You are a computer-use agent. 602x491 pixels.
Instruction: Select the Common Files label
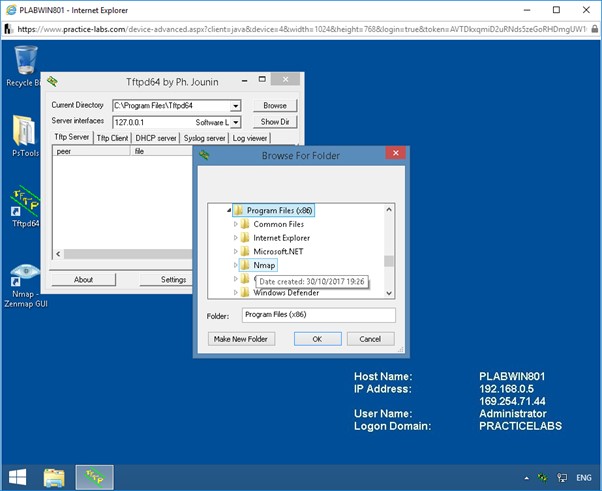(279, 224)
